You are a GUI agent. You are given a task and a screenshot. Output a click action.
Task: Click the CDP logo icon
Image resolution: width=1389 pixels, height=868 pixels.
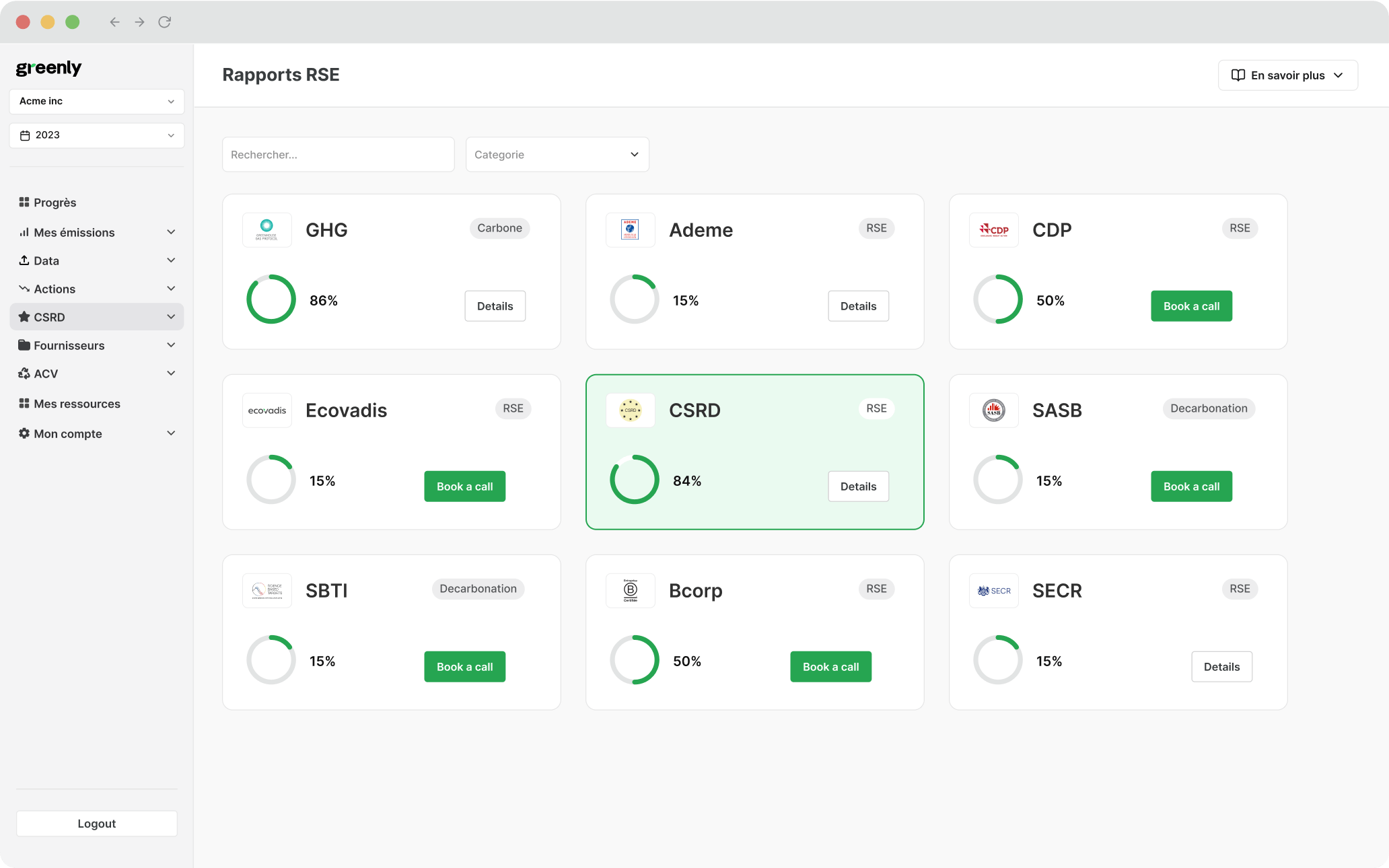(993, 230)
